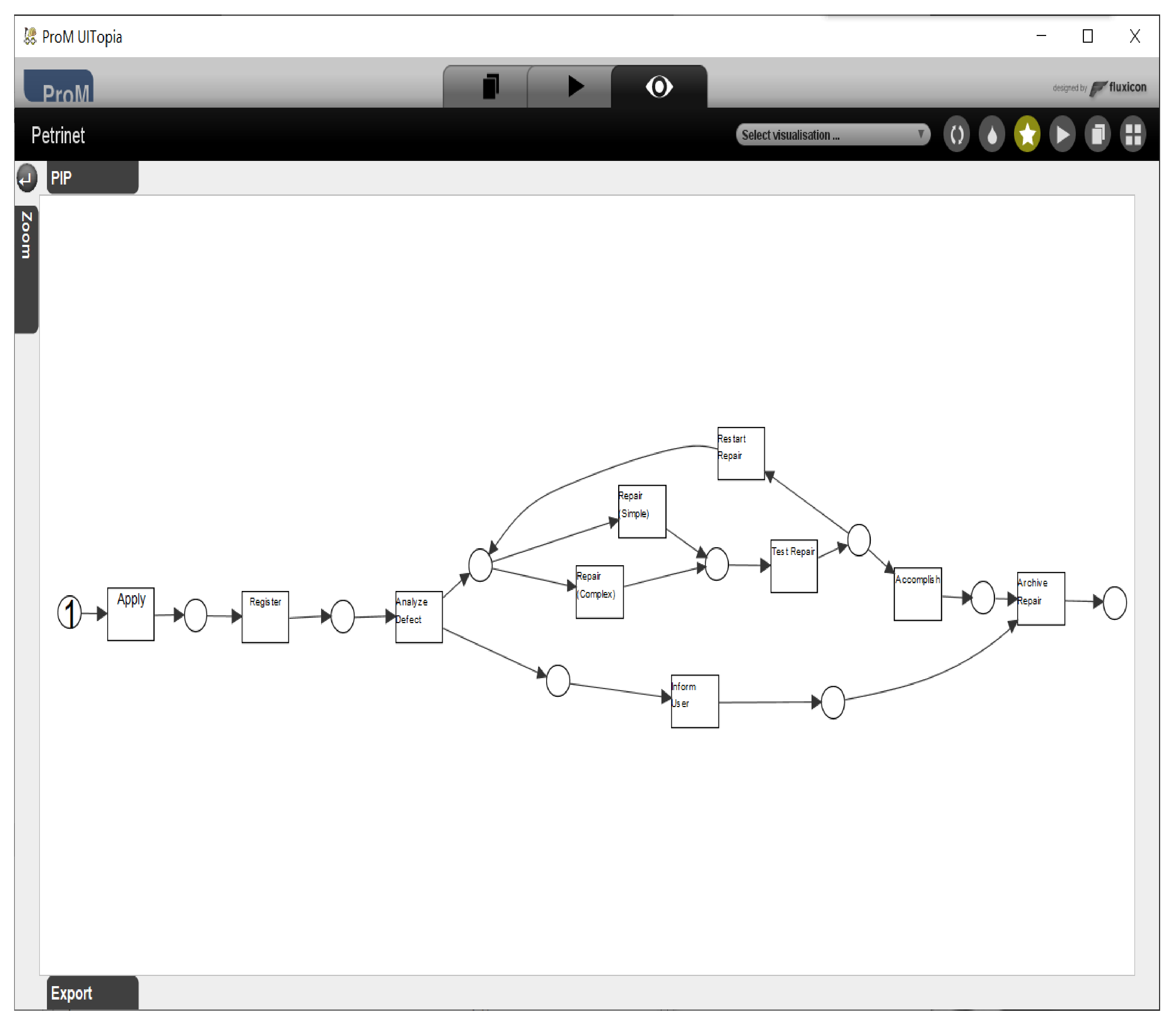The height and width of the screenshot is (1026, 1176).
Task: Click the play action icon in toolbar
Action: pos(1063,135)
